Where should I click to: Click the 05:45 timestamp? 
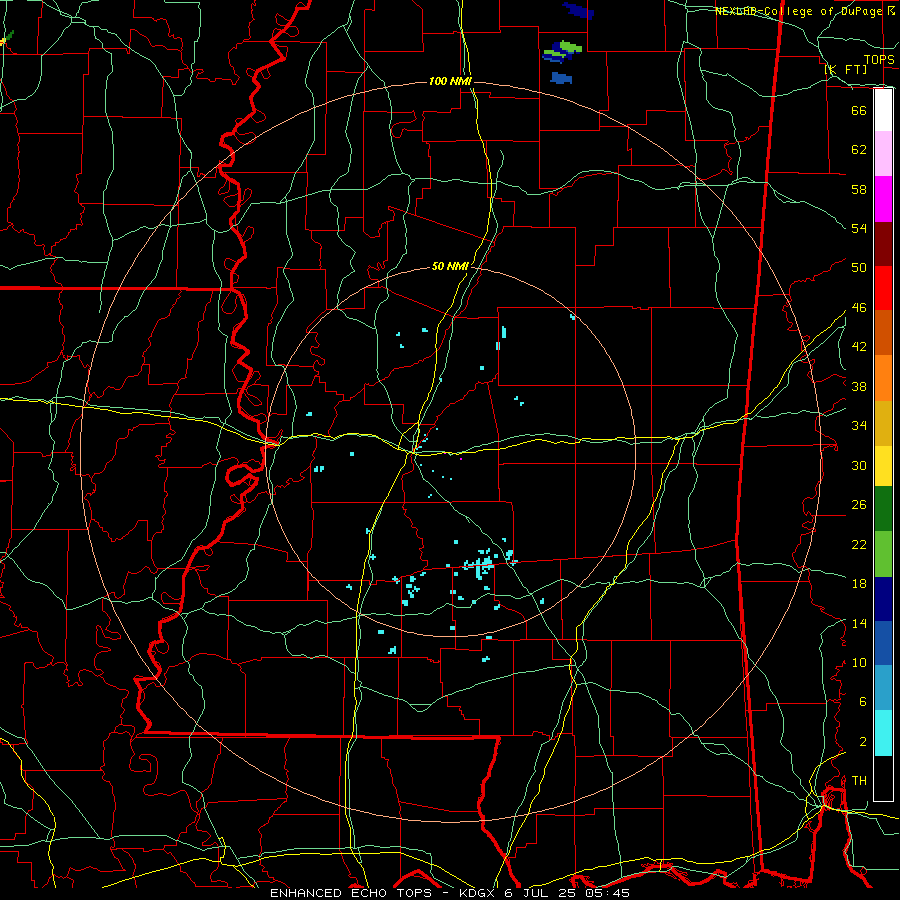coord(608,893)
